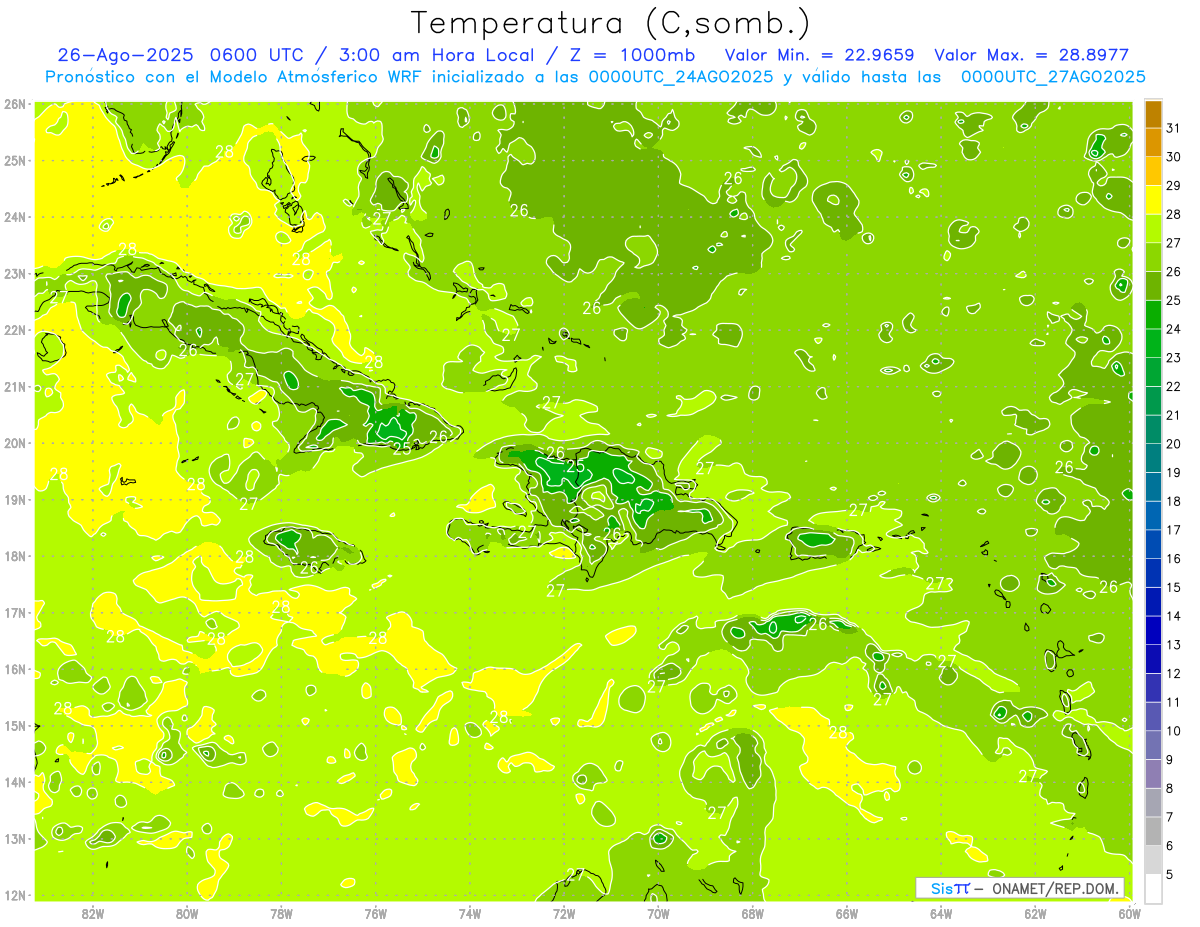Click the 17N latitude axis label
1200x927 pixels.
click(x=15, y=613)
